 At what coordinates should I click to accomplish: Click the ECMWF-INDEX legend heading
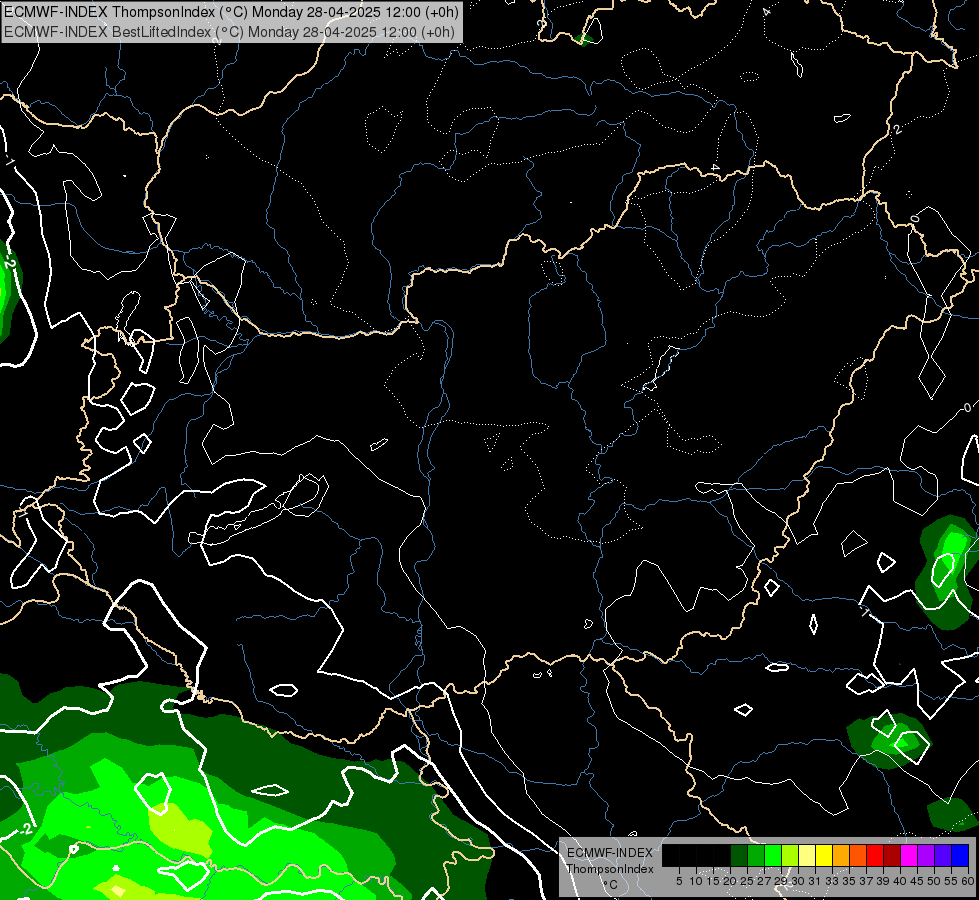610,853
